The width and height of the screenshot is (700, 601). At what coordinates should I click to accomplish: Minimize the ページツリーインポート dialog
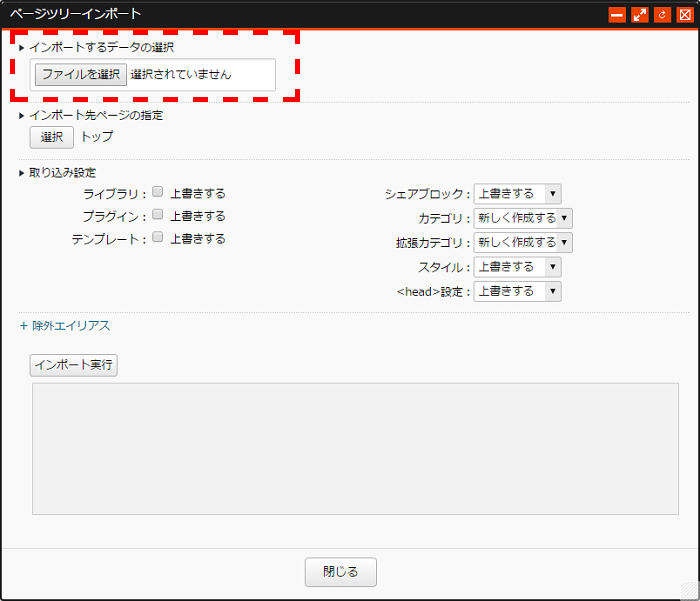(x=617, y=15)
